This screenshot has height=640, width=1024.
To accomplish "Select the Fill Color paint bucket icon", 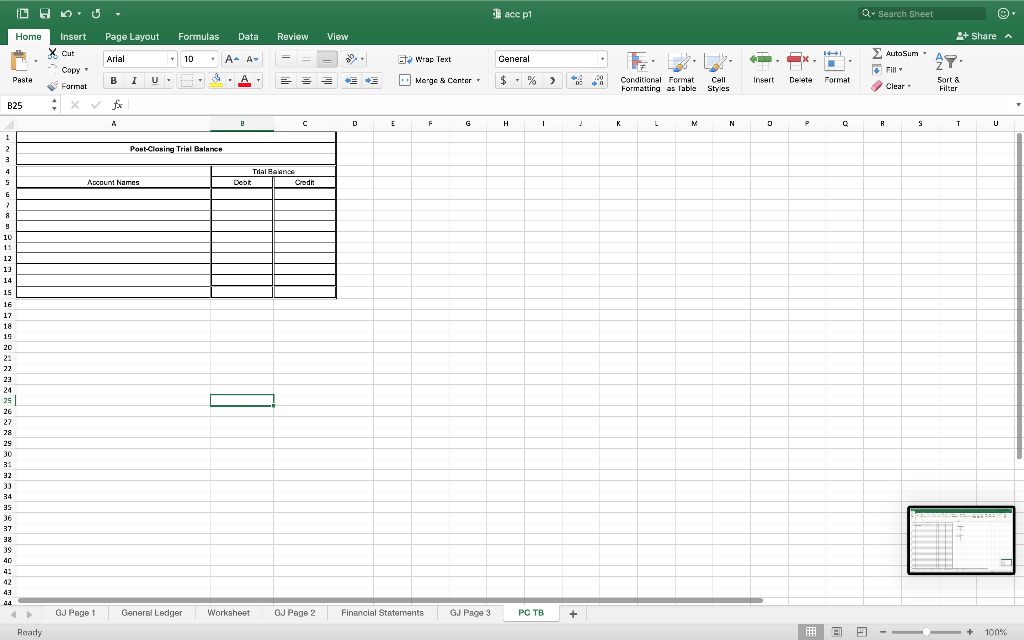I will [218, 80].
